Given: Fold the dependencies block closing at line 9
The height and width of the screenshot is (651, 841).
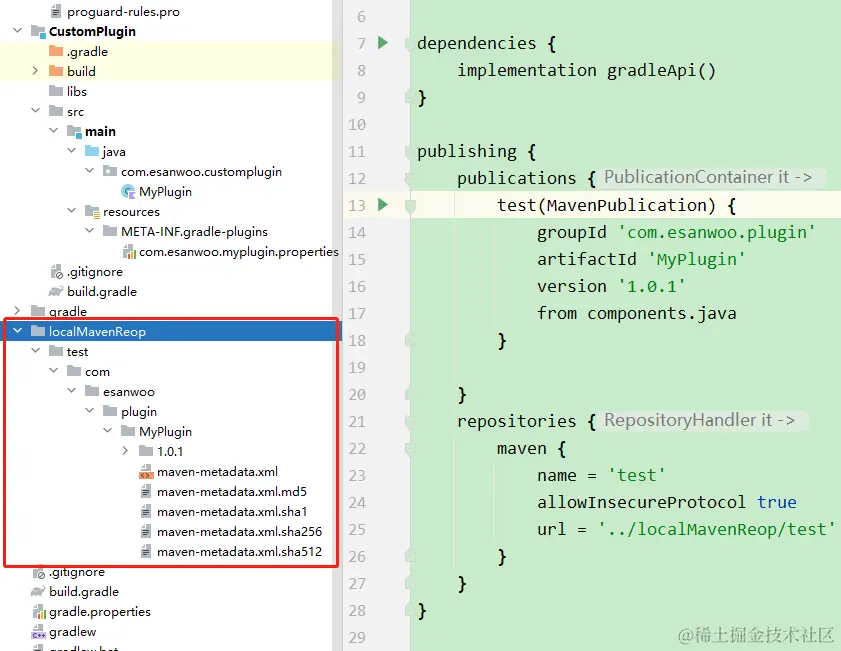Looking at the screenshot, I should click(x=410, y=98).
